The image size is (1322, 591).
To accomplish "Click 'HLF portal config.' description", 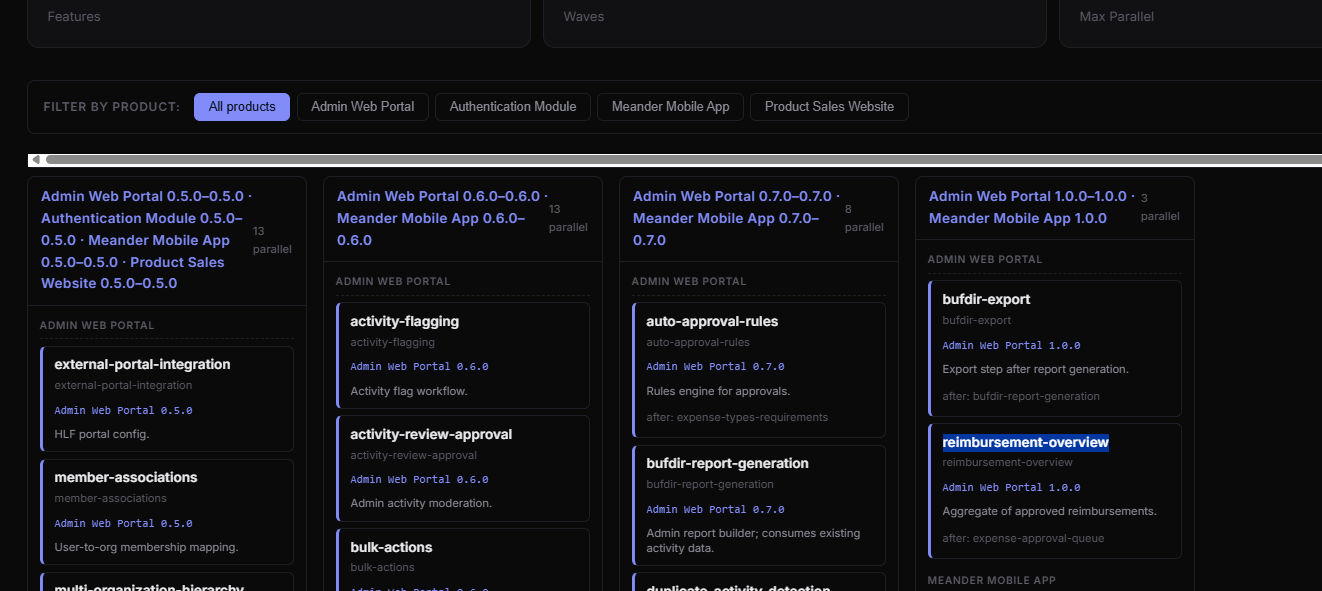I will point(102,434).
